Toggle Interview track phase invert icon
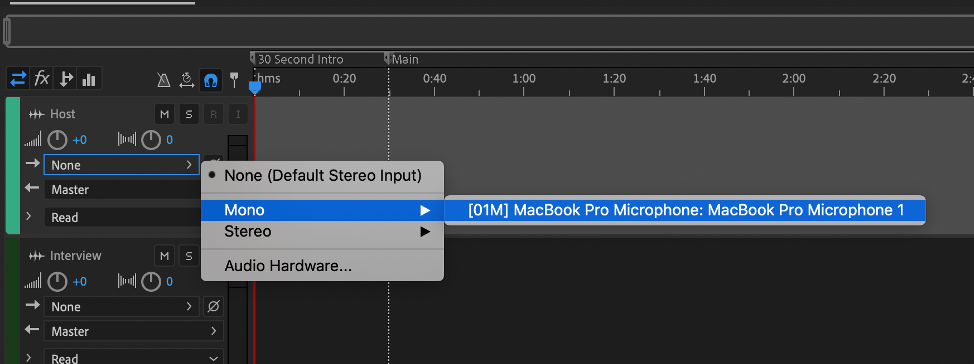Screen dimensions: 974x364 (x=214, y=306)
